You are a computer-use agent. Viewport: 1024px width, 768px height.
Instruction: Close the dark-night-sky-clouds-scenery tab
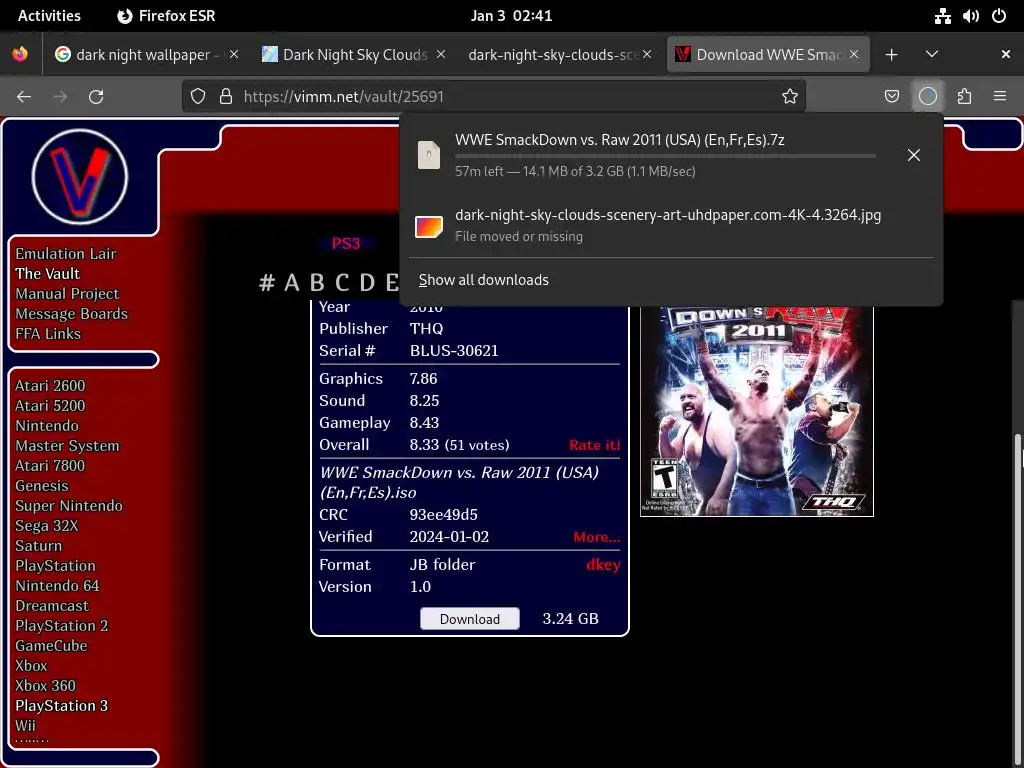pyautogui.click(x=647, y=54)
